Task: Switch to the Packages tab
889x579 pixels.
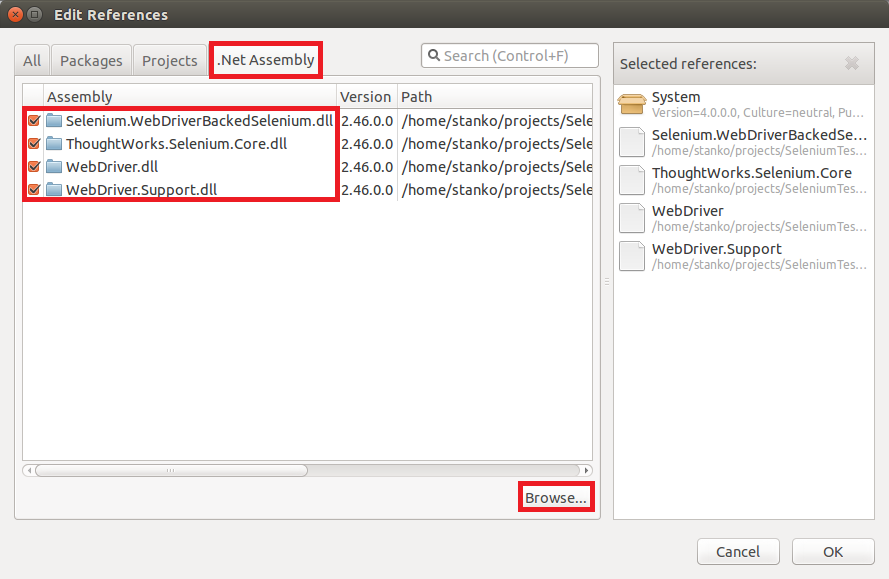Action: (x=91, y=61)
